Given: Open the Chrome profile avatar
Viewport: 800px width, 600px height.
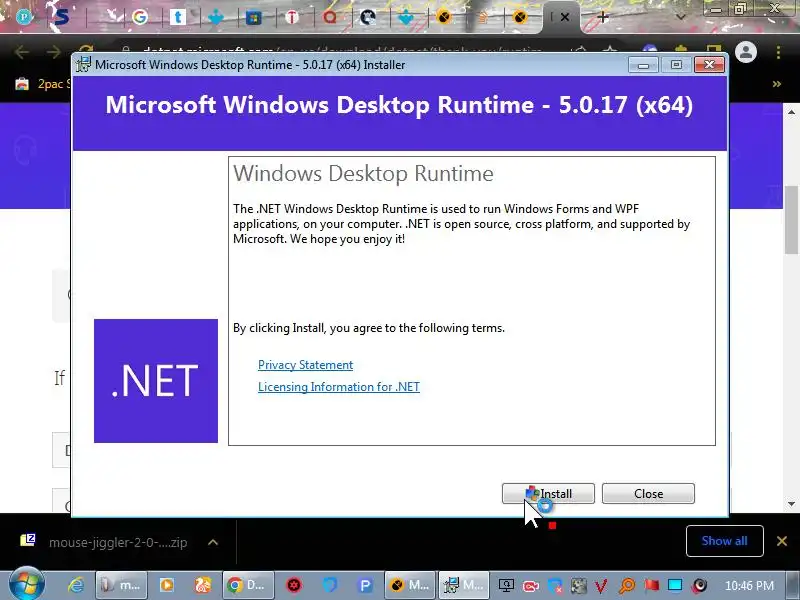Looking at the screenshot, I should pyautogui.click(x=746, y=52).
